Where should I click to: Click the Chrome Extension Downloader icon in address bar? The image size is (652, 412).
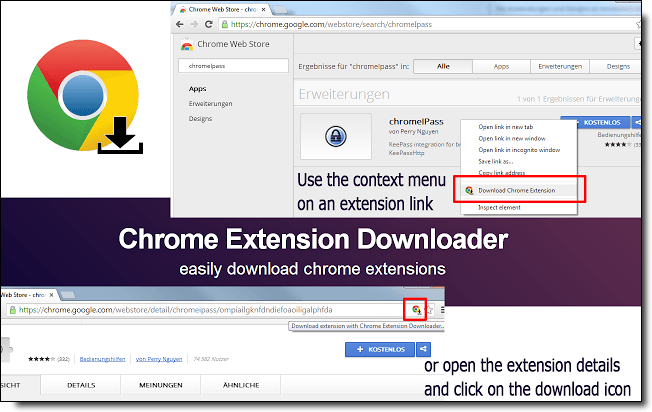point(415,310)
